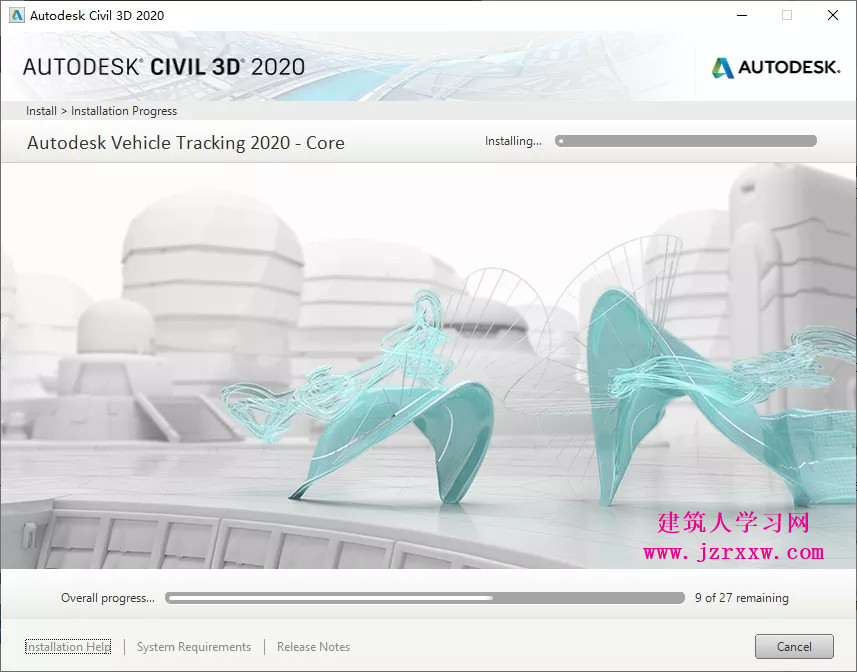
Task: Click the Overall progress bar
Action: tap(425, 598)
